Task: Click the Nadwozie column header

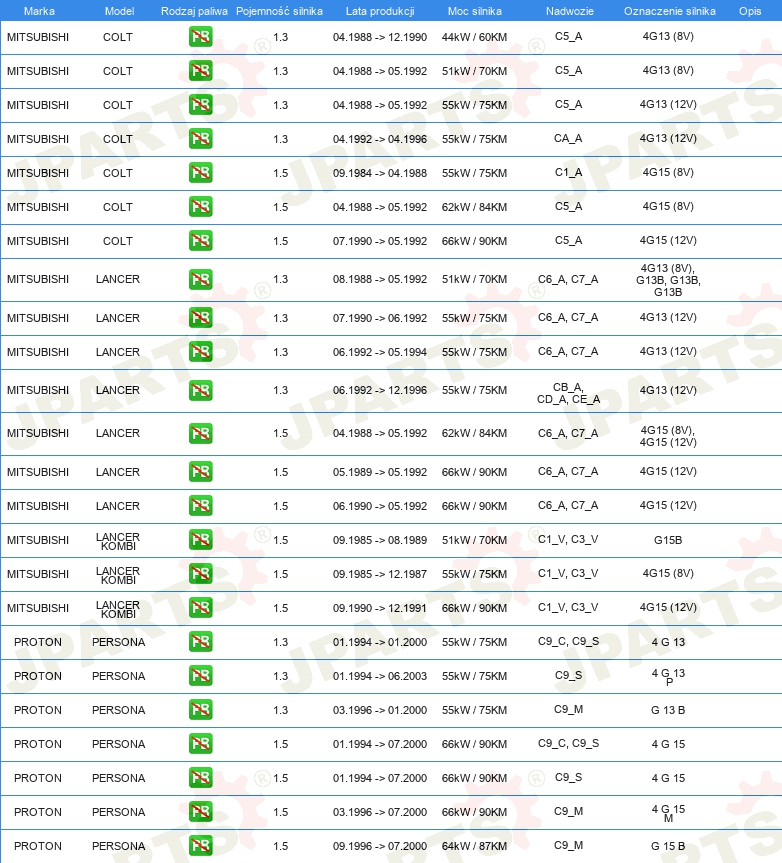Action: (570, 11)
